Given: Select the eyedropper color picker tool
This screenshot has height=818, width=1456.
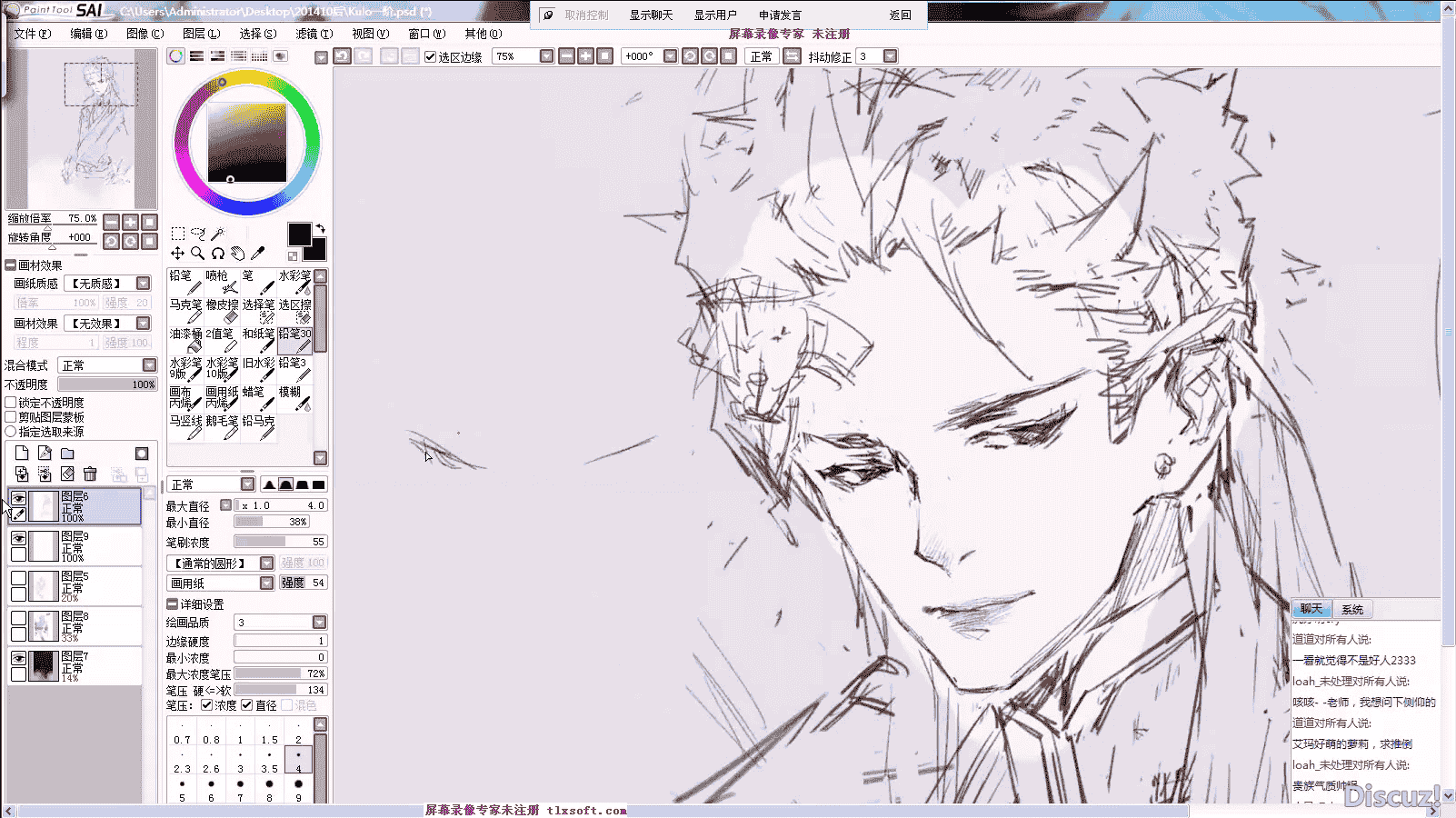Looking at the screenshot, I should click(x=258, y=253).
